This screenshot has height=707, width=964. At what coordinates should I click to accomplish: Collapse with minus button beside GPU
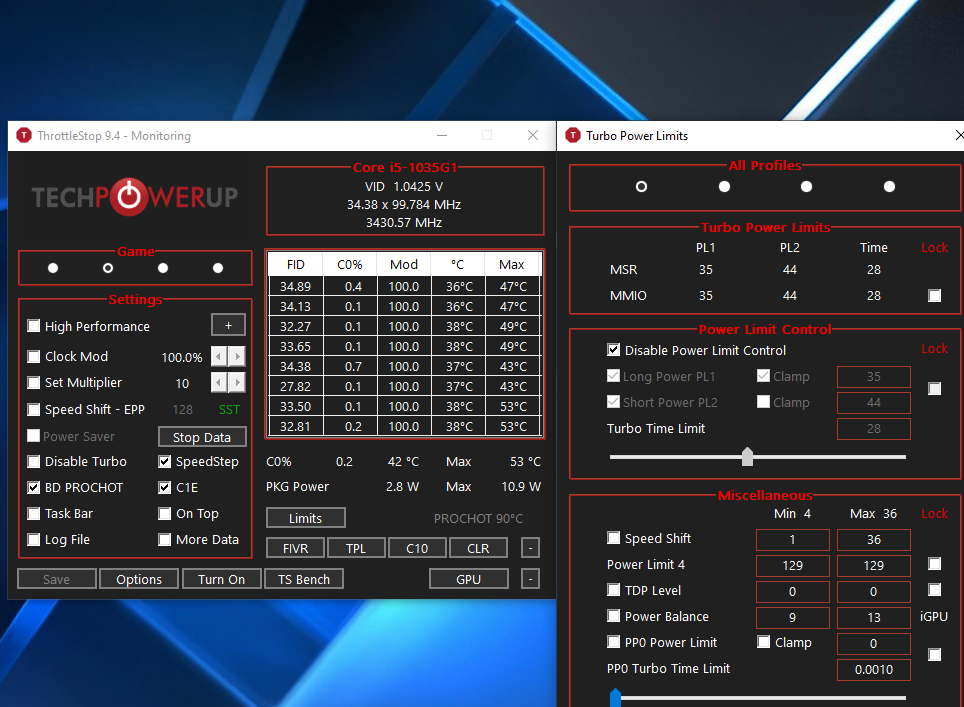click(x=530, y=579)
